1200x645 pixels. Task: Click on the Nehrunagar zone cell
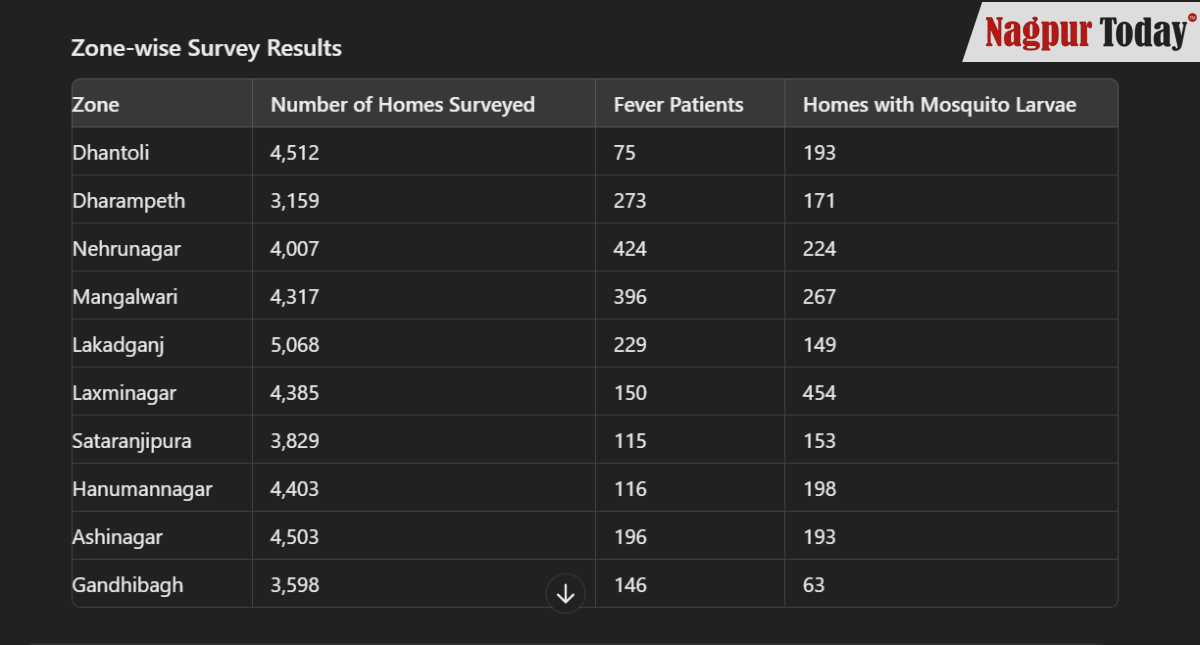pos(126,249)
